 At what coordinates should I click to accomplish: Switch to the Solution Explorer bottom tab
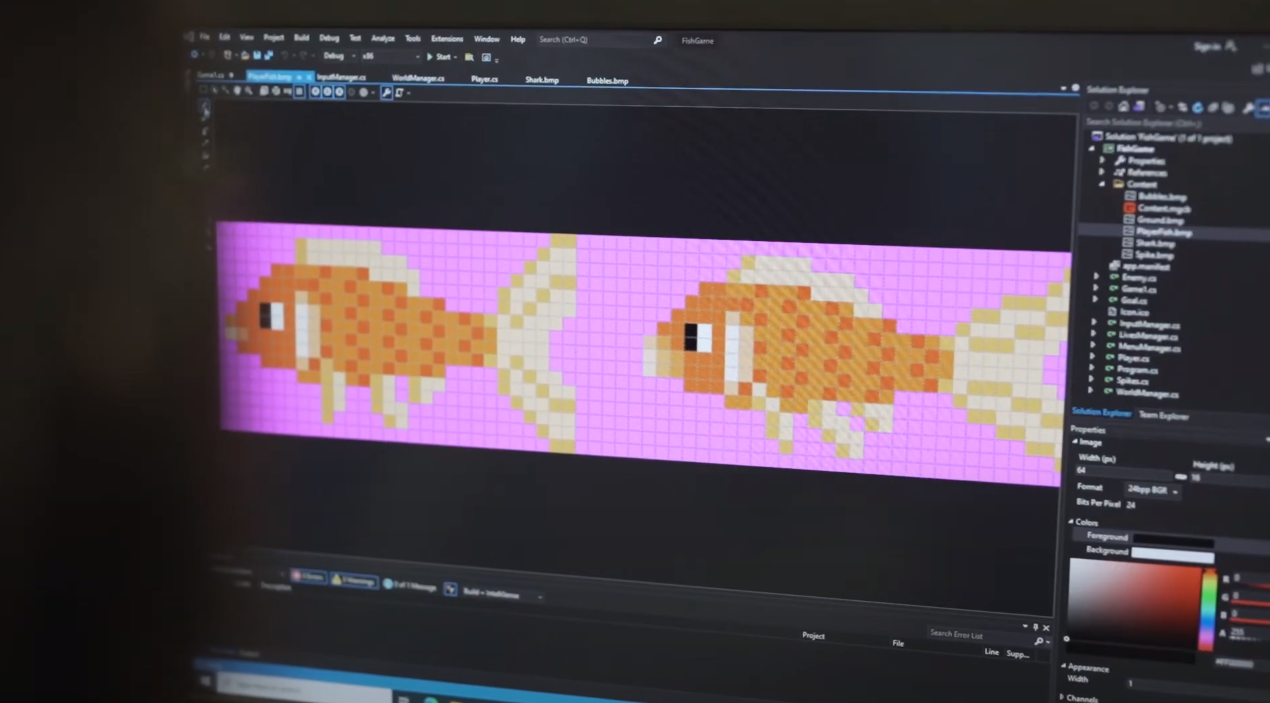click(1101, 413)
